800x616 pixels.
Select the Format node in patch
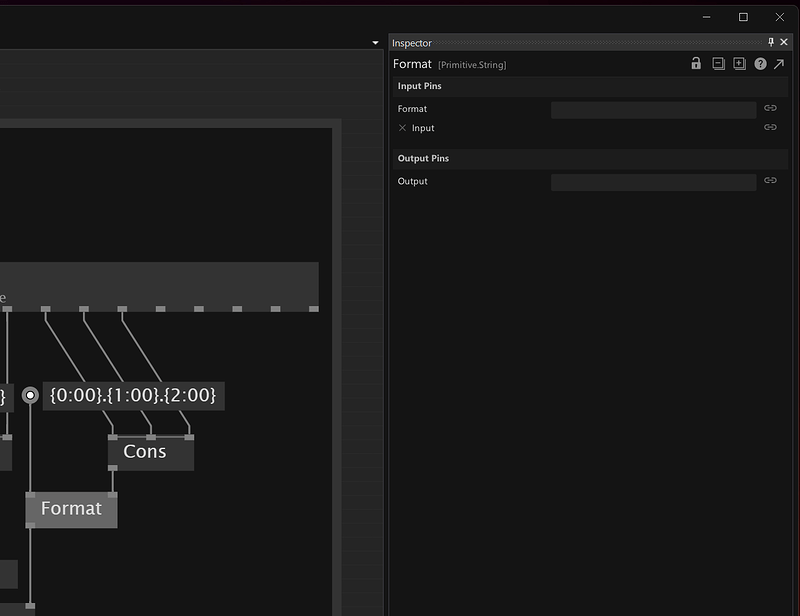coord(71,509)
